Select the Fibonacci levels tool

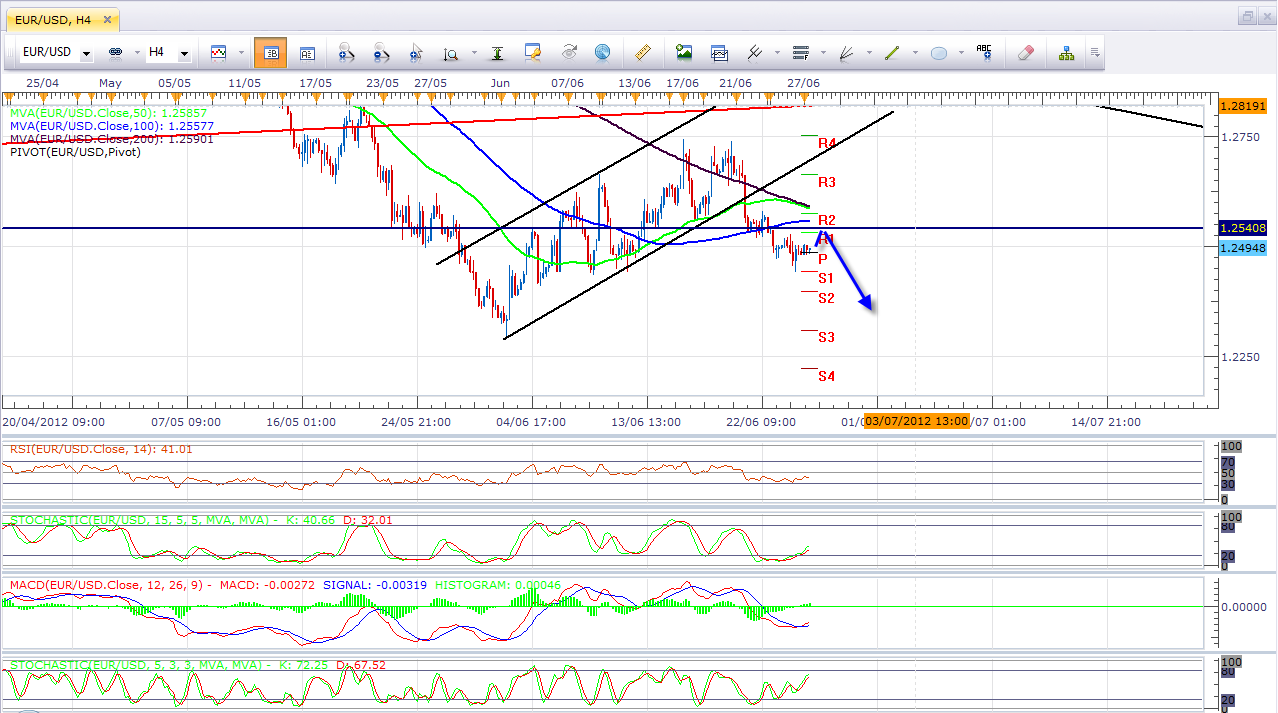[800, 52]
